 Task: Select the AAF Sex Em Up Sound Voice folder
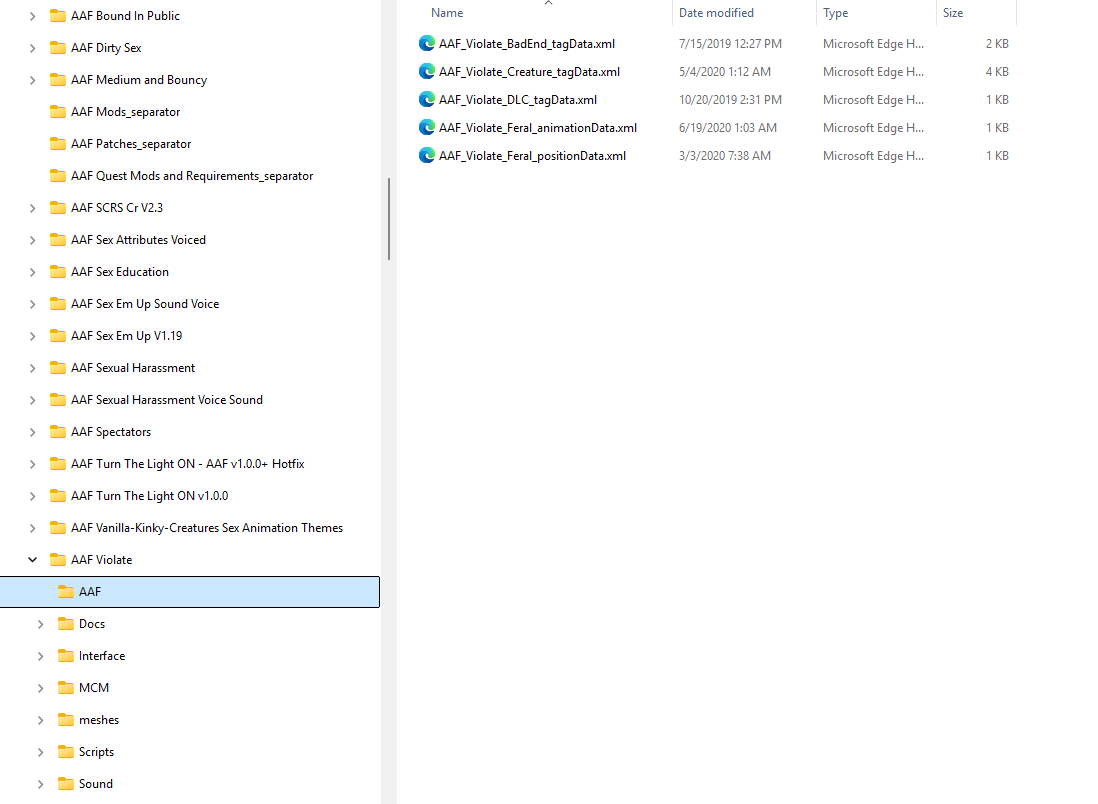click(145, 304)
